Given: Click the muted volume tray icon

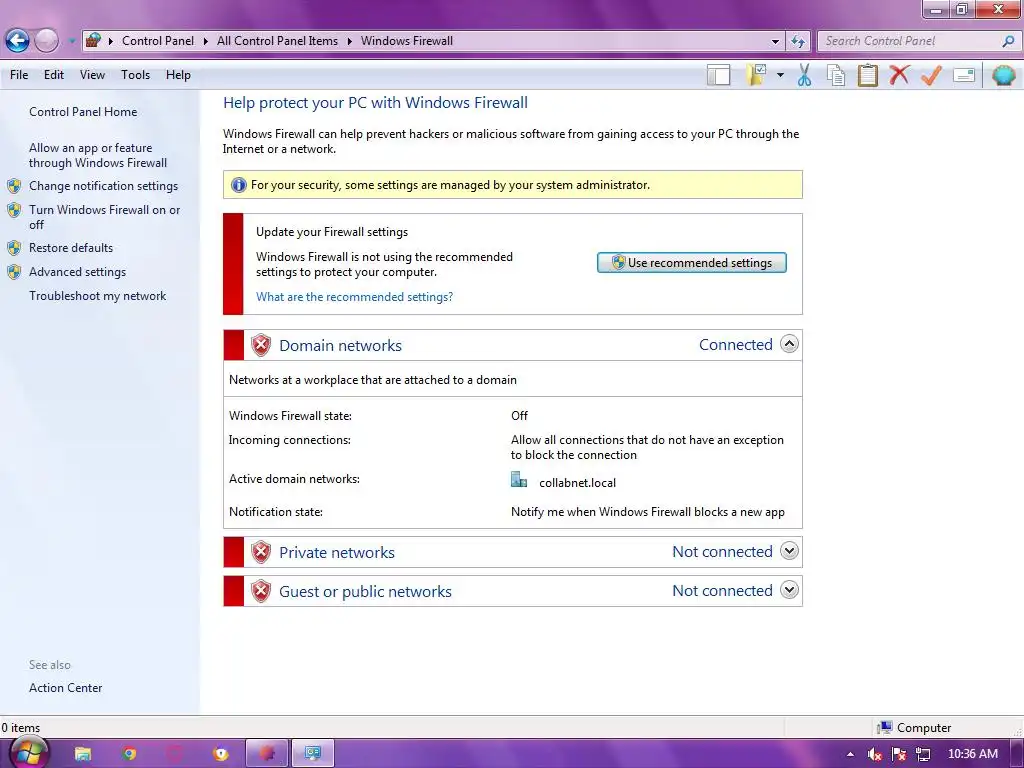Looking at the screenshot, I should [874, 754].
